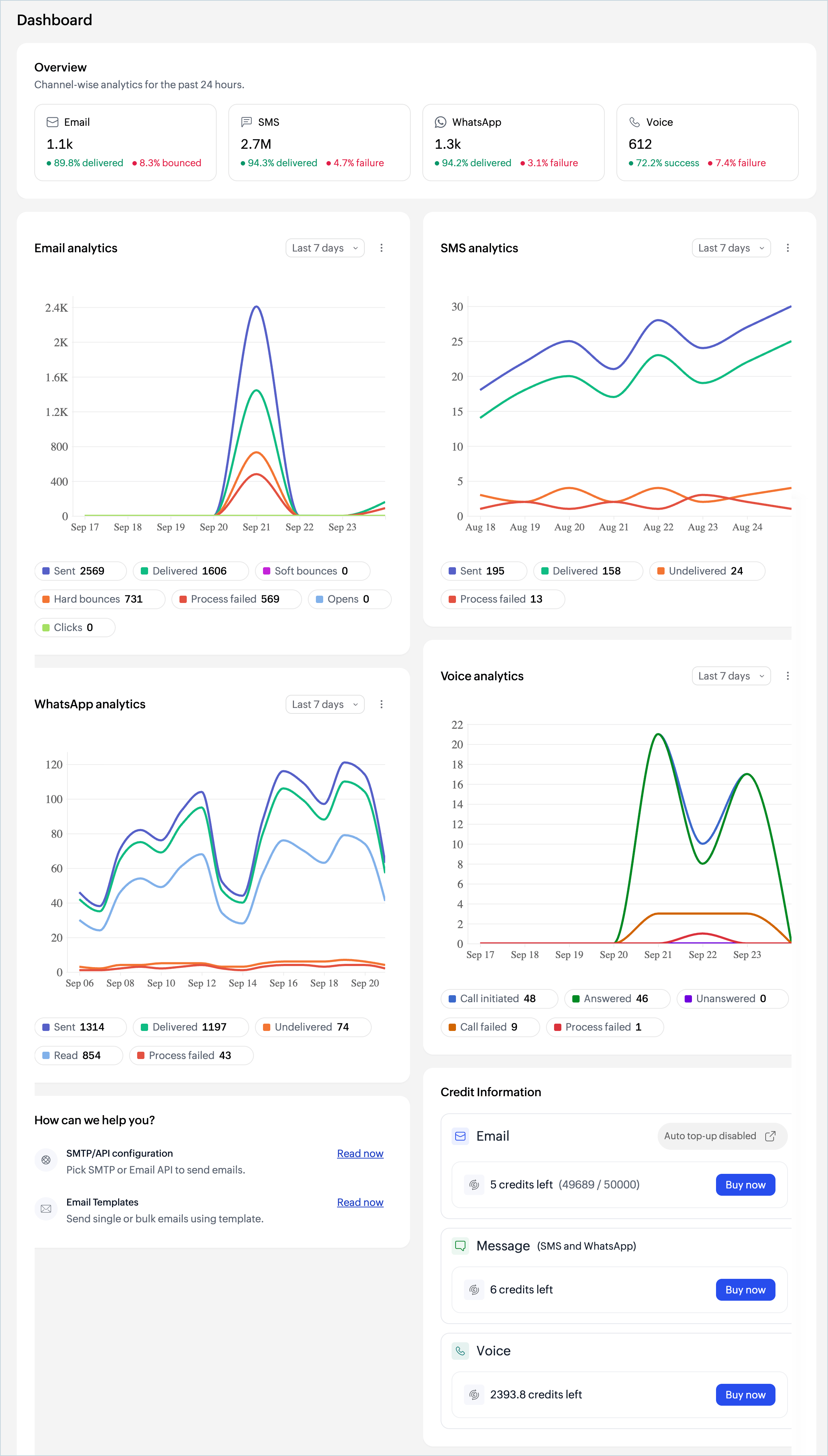Click the Email analytics peak at Sep 21
Image resolution: width=828 pixels, height=1456 pixels.
[x=256, y=307]
